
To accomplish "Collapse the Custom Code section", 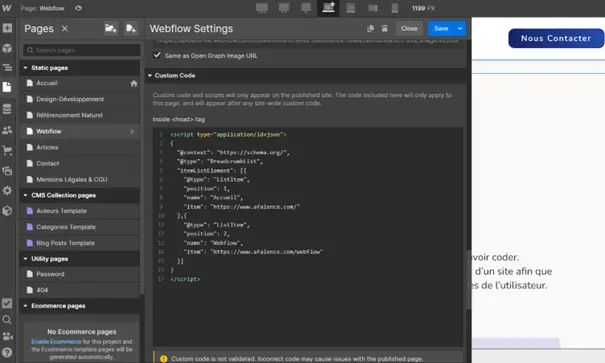I will [x=150, y=76].
